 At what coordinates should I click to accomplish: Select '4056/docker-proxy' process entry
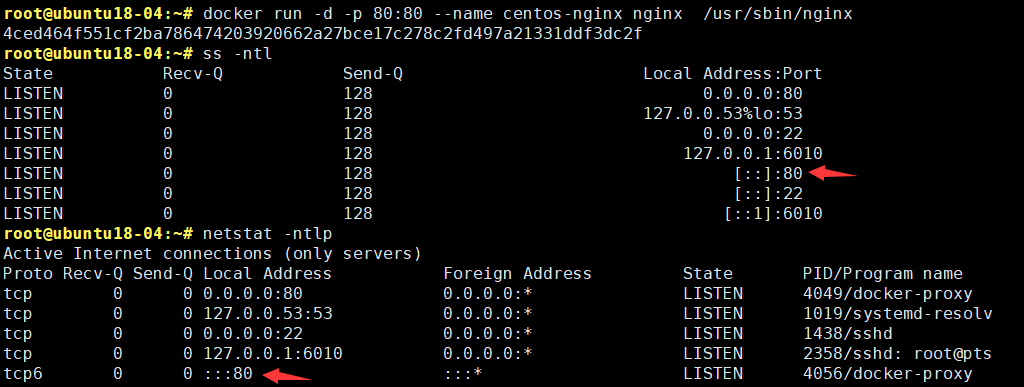(887, 373)
